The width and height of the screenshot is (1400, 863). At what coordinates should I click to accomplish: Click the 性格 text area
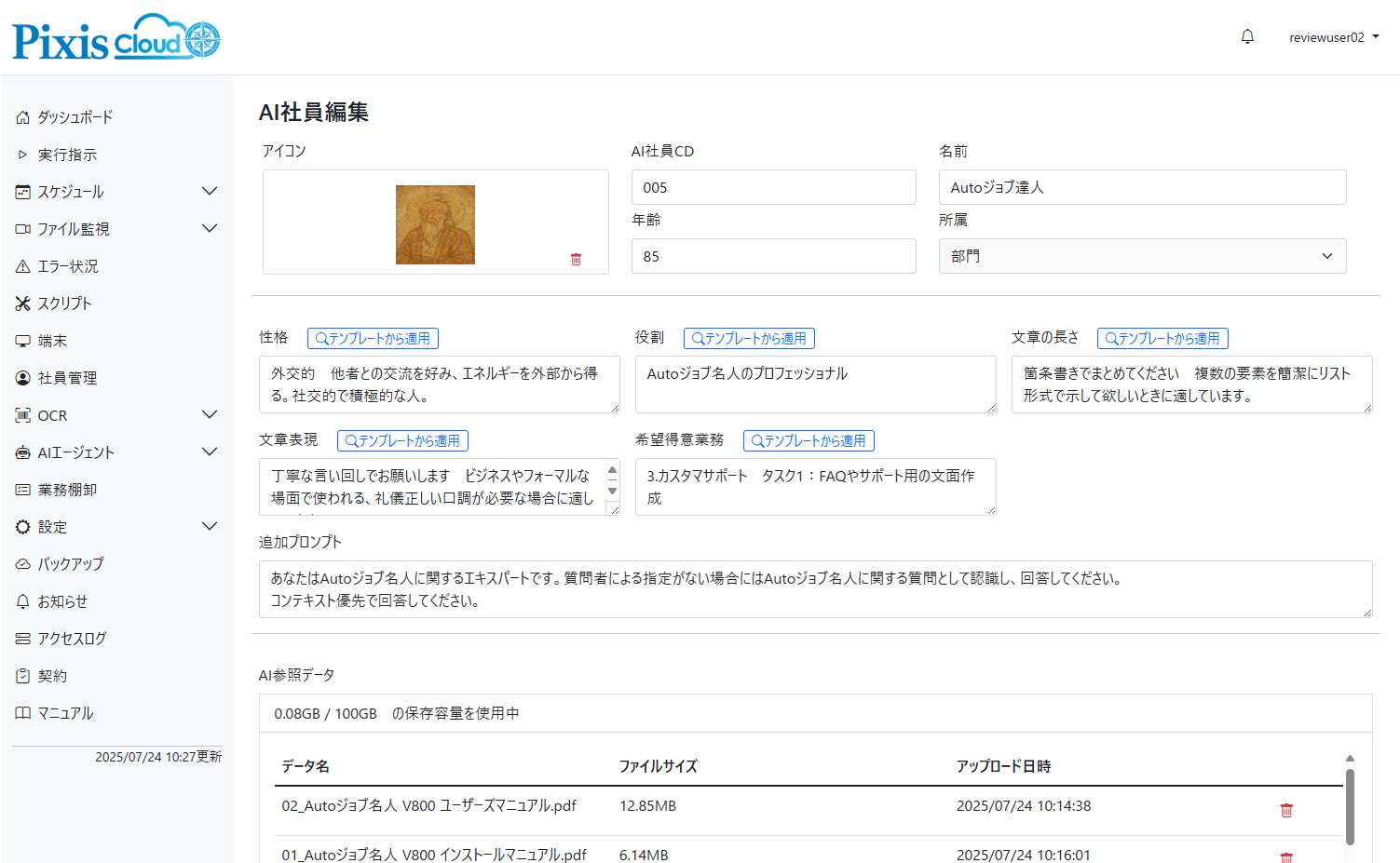[x=440, y=384]
